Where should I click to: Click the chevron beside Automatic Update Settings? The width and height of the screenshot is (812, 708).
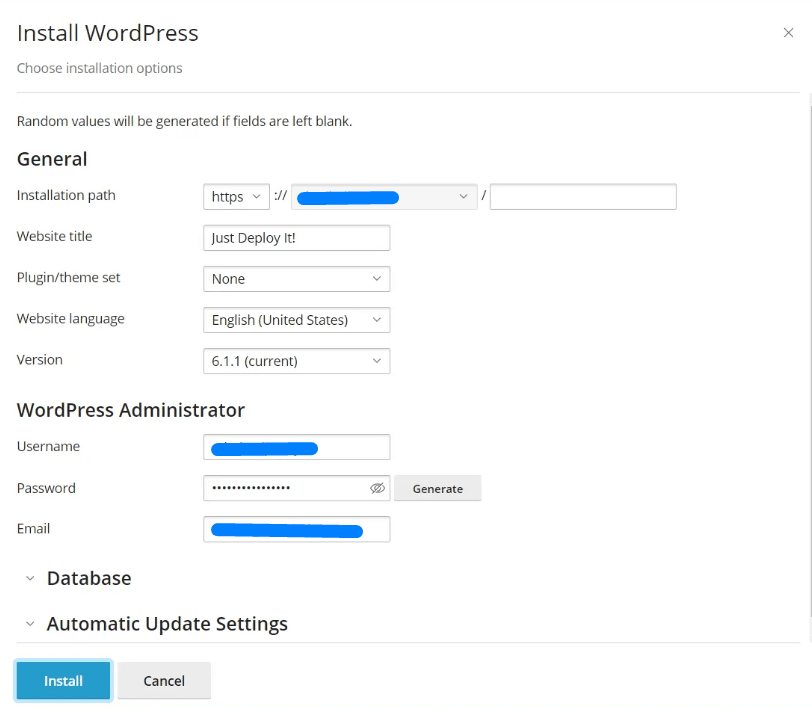coord(29,624)
